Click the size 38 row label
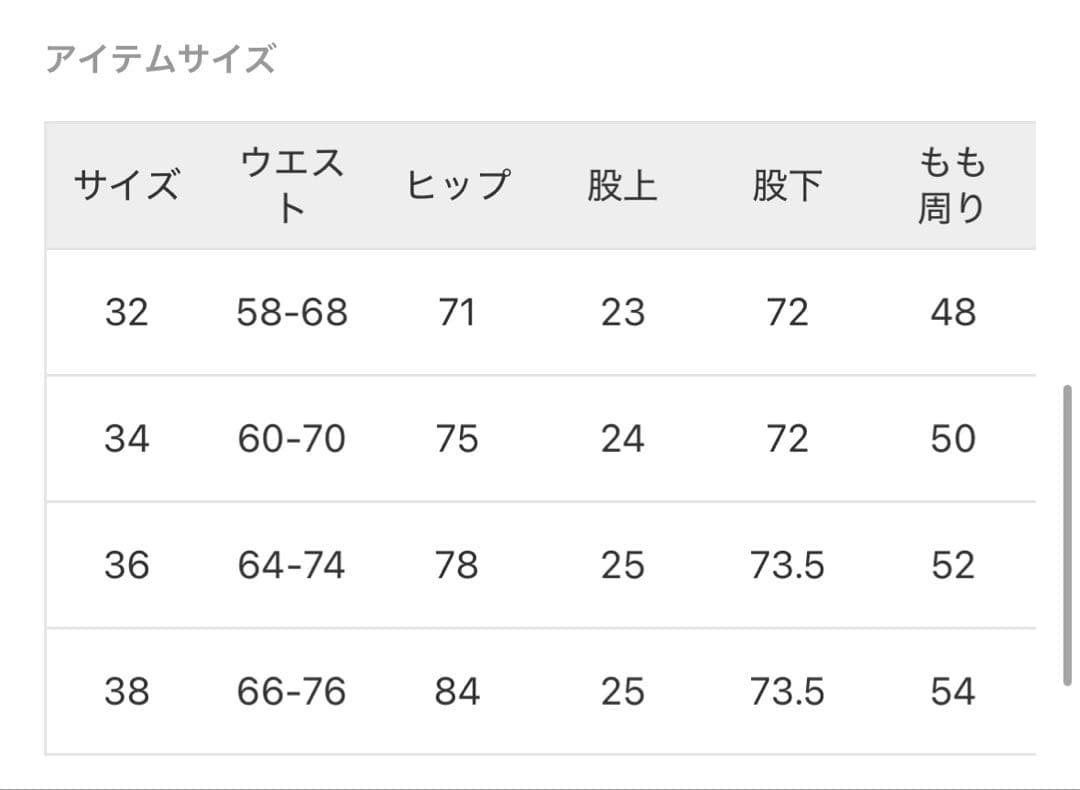 click(x=126, y=691)
